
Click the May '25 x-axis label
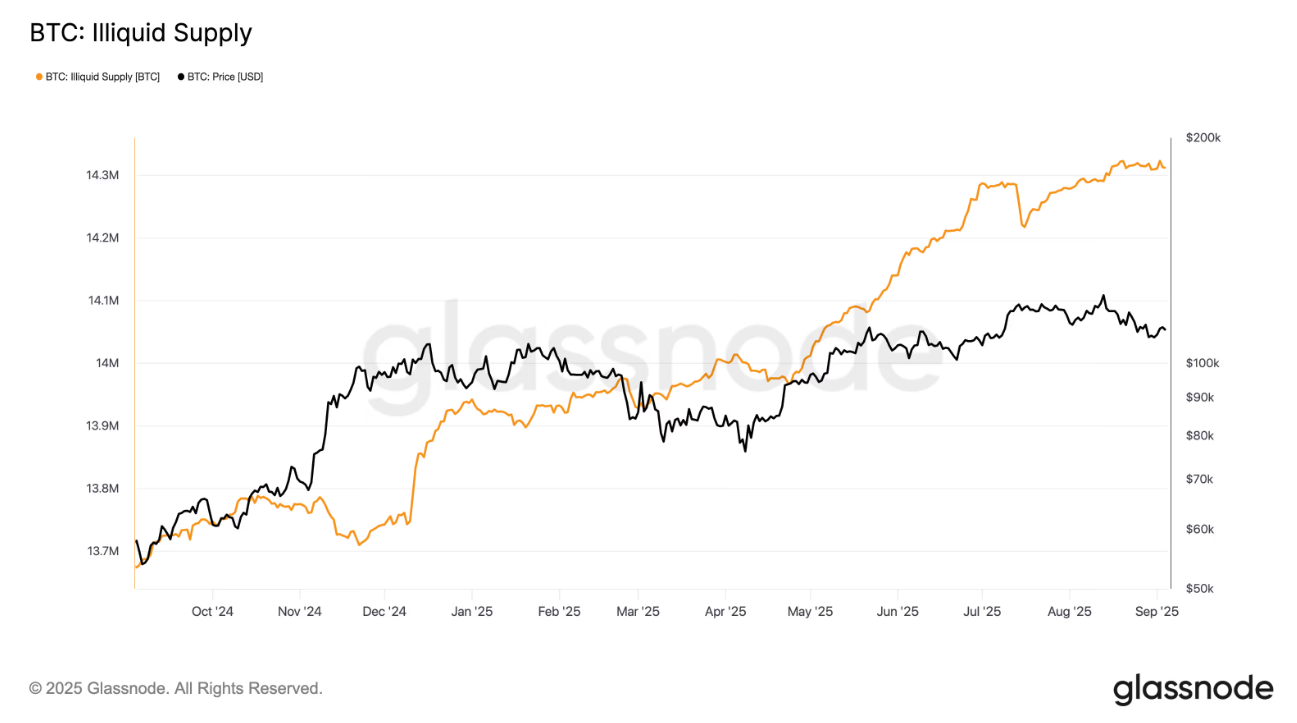(810, 611)
